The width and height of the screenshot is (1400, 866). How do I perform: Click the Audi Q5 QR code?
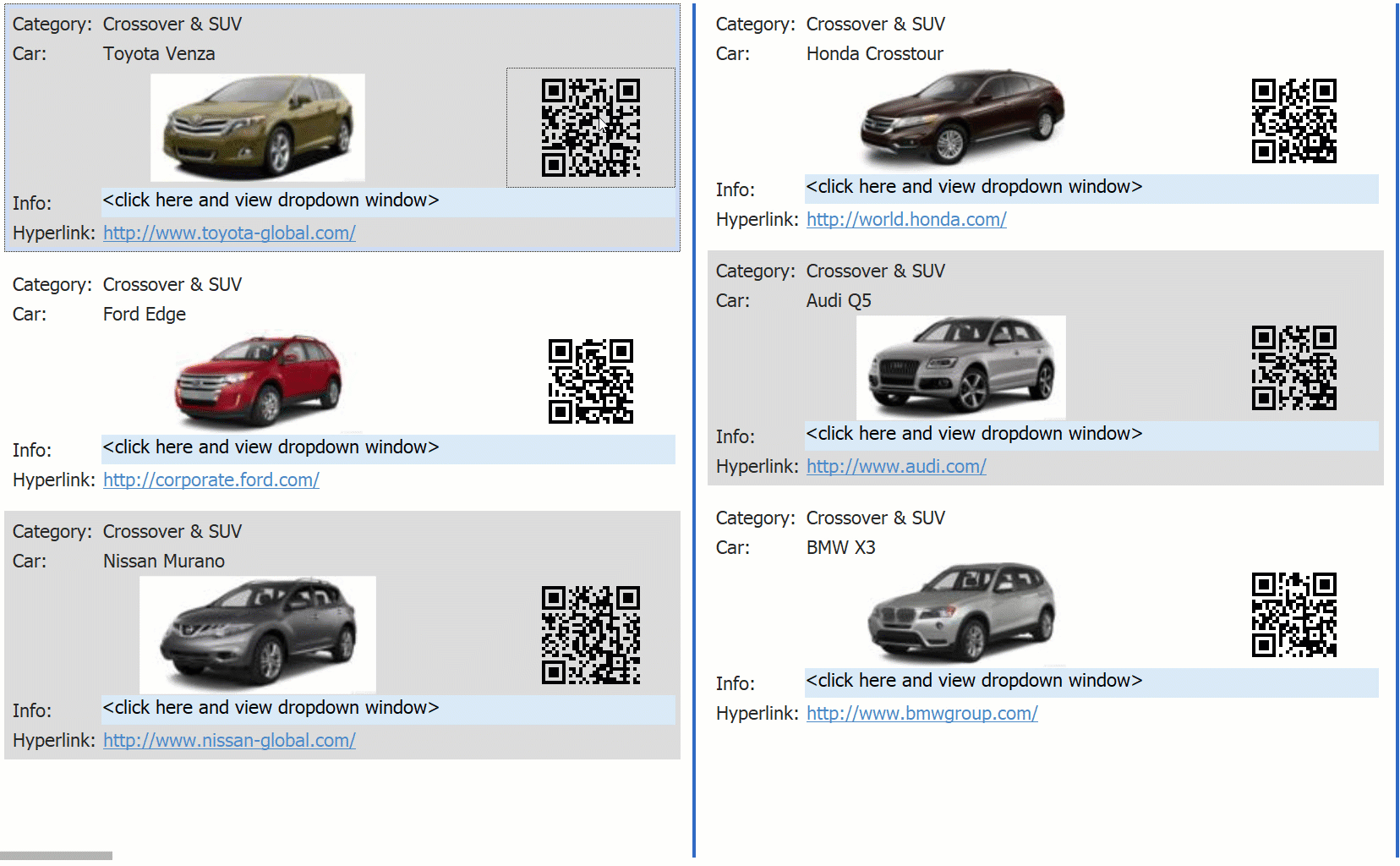[x=1294, y=368]
